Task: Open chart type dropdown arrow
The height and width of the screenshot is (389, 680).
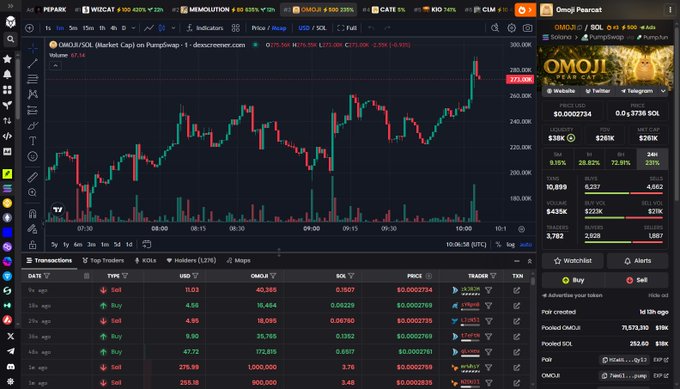Action: click(173, 28)
